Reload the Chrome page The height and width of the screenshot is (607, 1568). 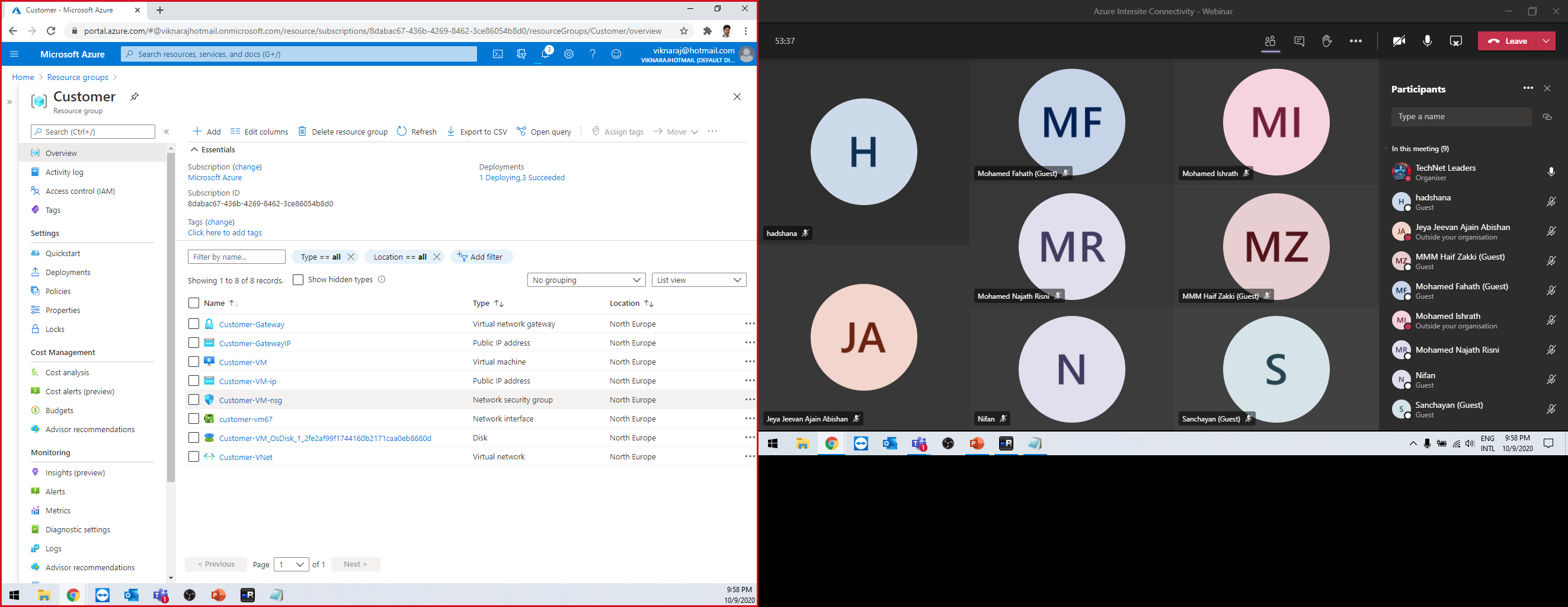(51, 31)
